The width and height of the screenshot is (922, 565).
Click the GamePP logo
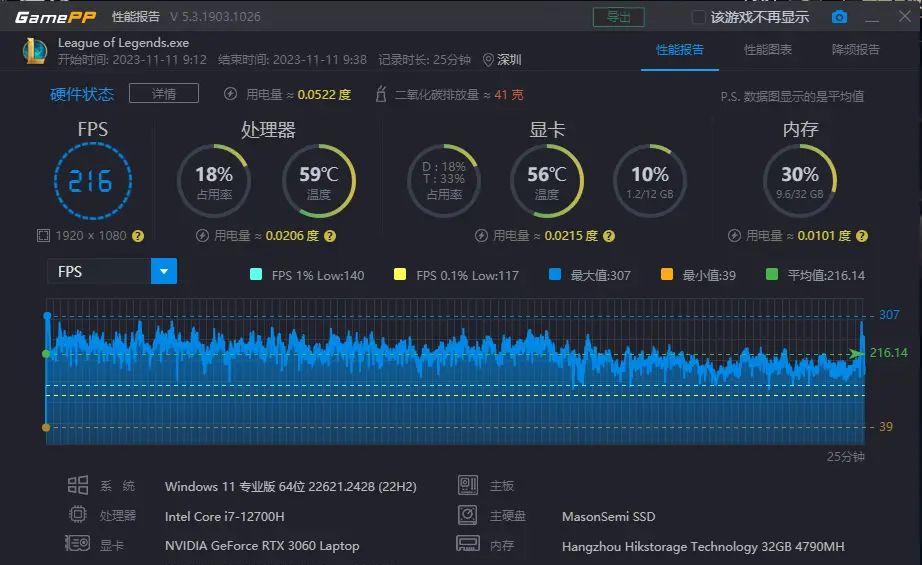(x=55, y=17)
